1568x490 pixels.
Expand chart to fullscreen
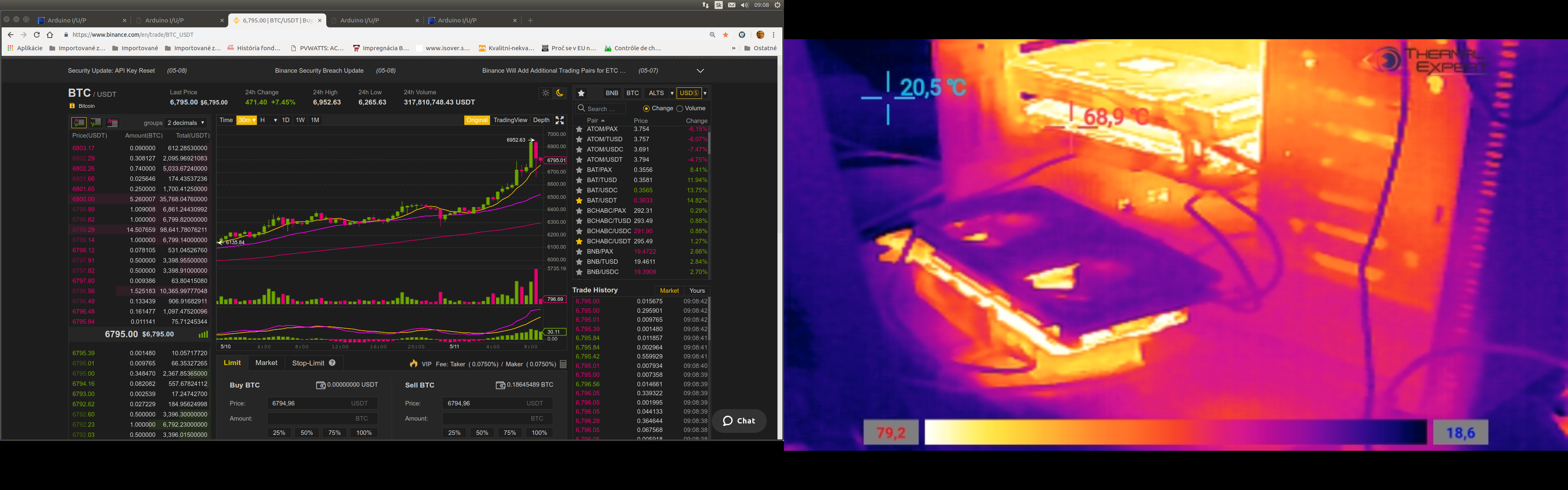tap(559, 120)
